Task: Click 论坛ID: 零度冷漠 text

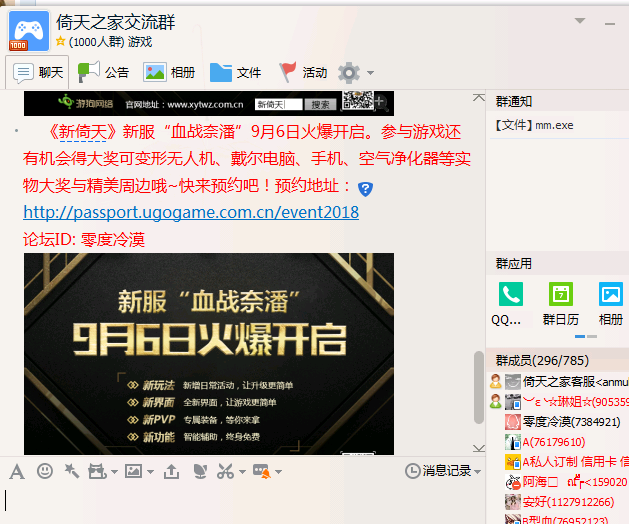Action: click(x=84, y=240)
